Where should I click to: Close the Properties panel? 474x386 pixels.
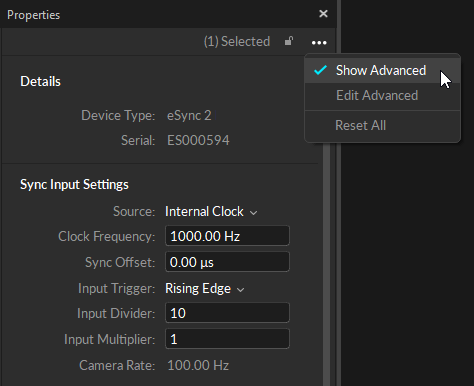(323, 14)
